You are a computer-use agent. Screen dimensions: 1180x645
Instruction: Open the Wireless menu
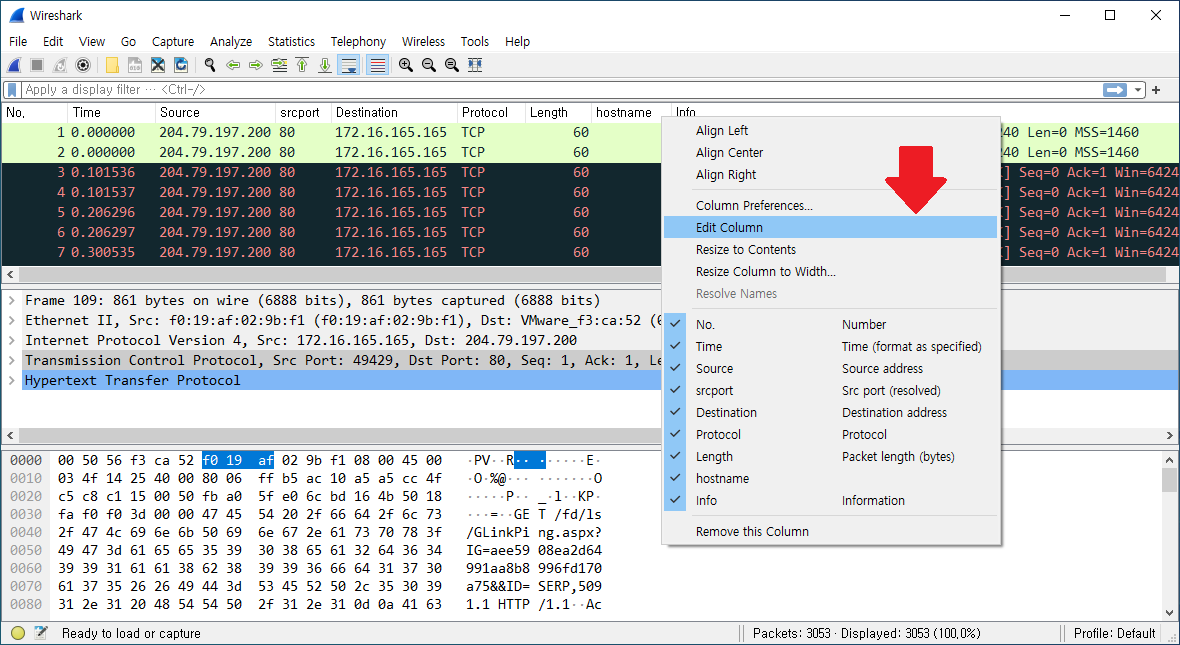423,41
